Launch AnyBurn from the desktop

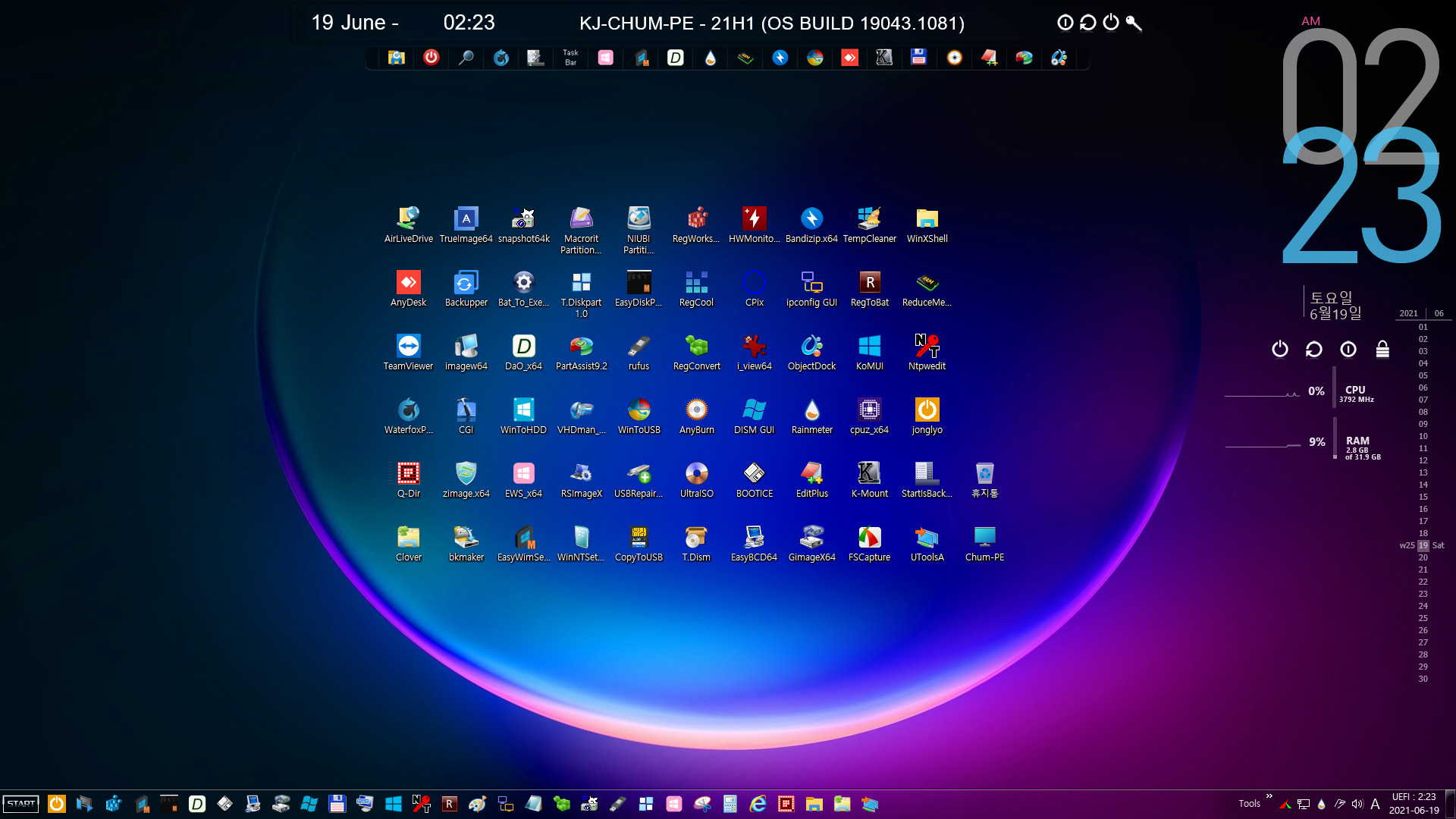696,416
